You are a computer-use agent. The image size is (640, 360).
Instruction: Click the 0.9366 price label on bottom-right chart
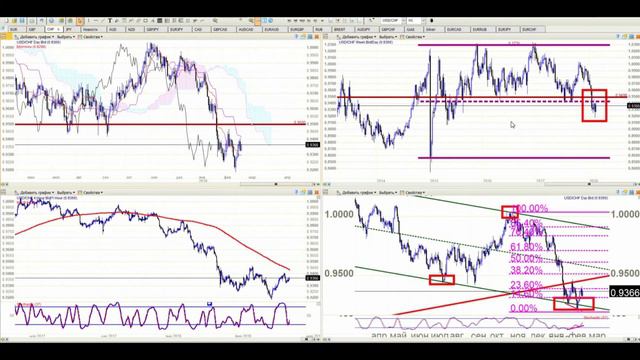click(624, 292)
